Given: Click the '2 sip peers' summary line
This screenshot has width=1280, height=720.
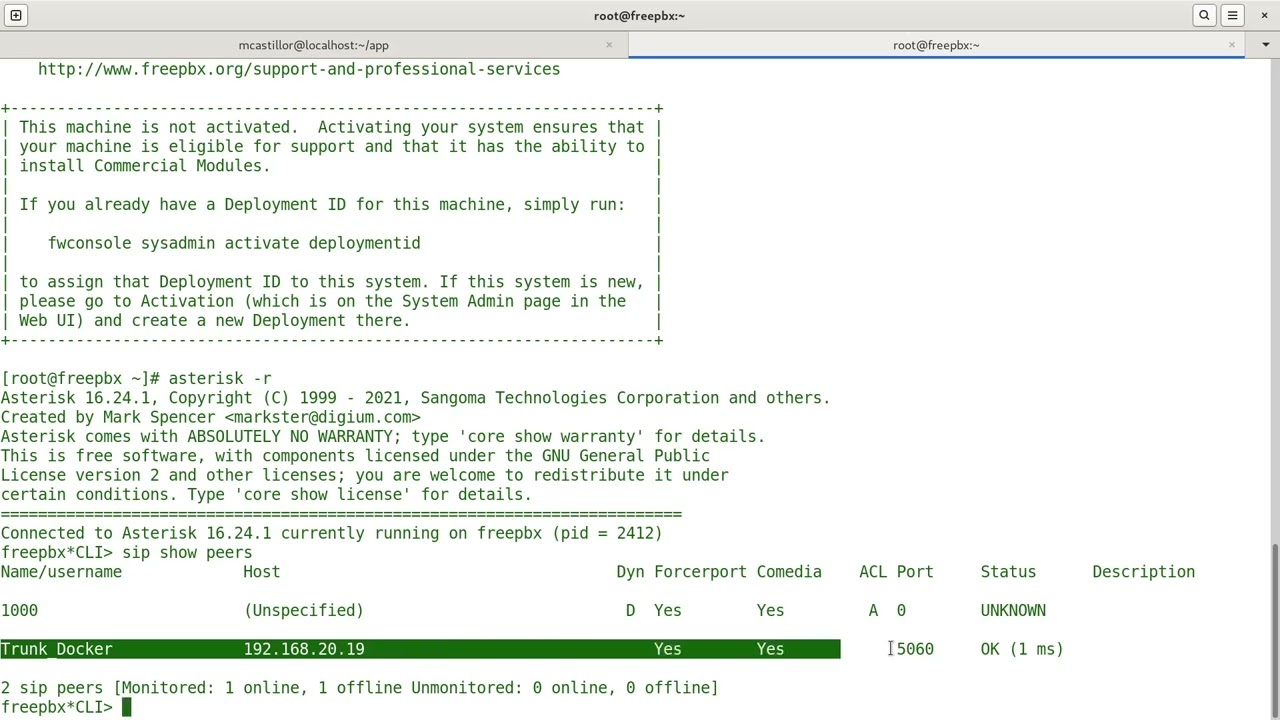Looking at the screenshot, I should click(x=359, y=688).
